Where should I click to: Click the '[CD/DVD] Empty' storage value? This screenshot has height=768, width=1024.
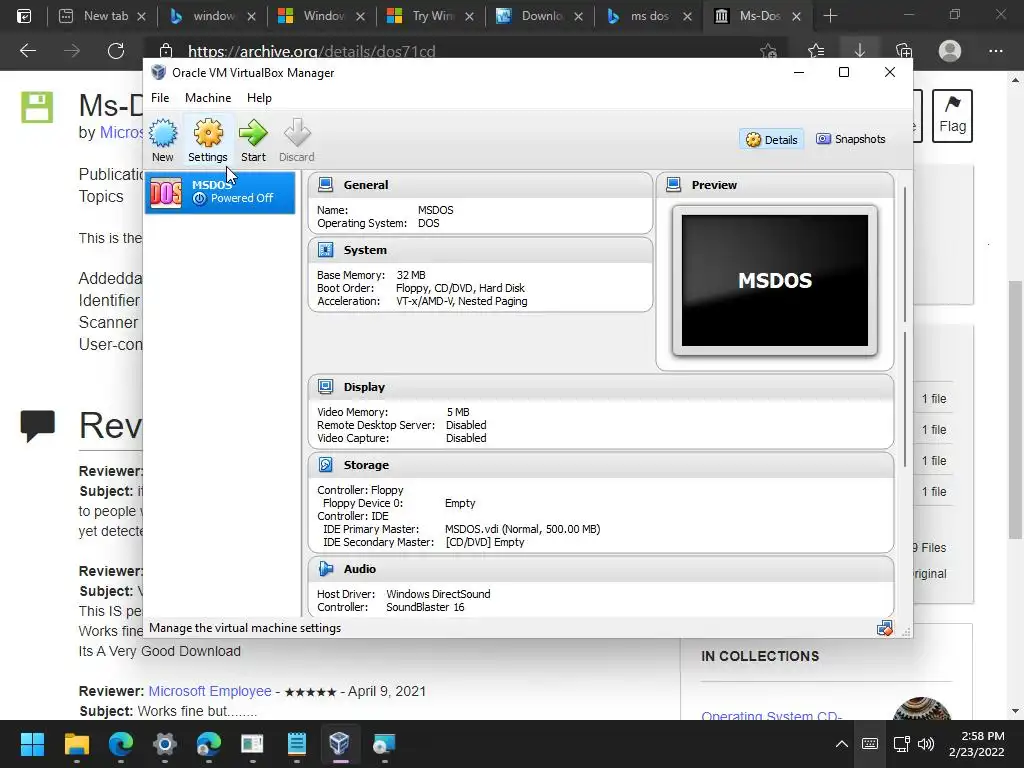point(485,542)
